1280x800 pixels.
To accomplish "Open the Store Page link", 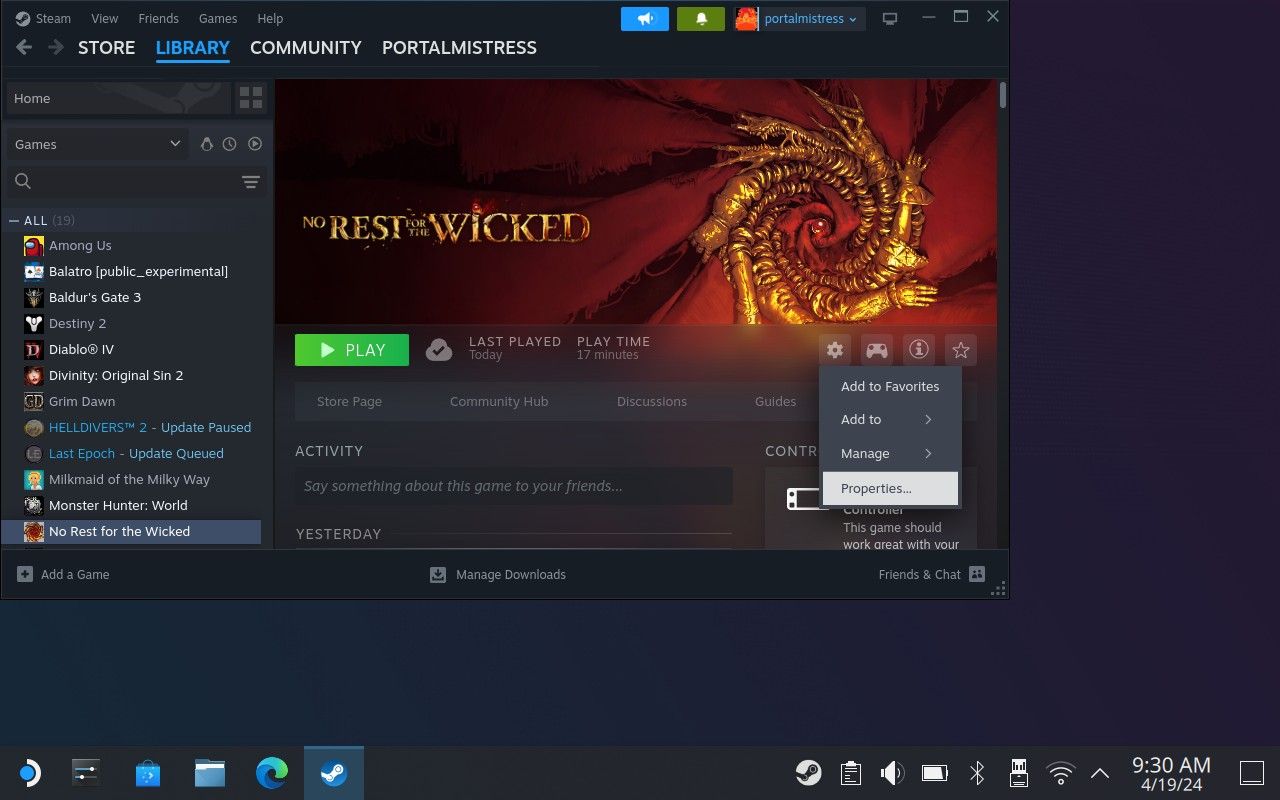I will [x=349, y=401].
